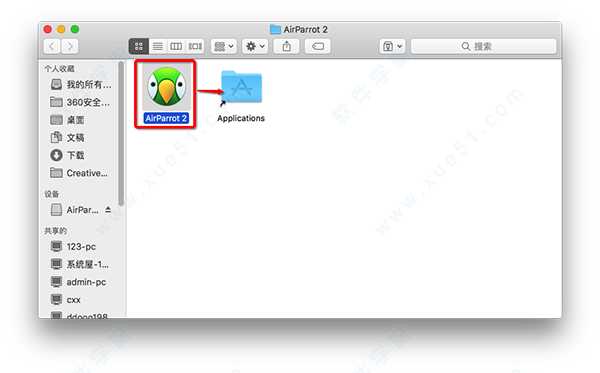Open the device dropdown beside the search field

point(392,46)
